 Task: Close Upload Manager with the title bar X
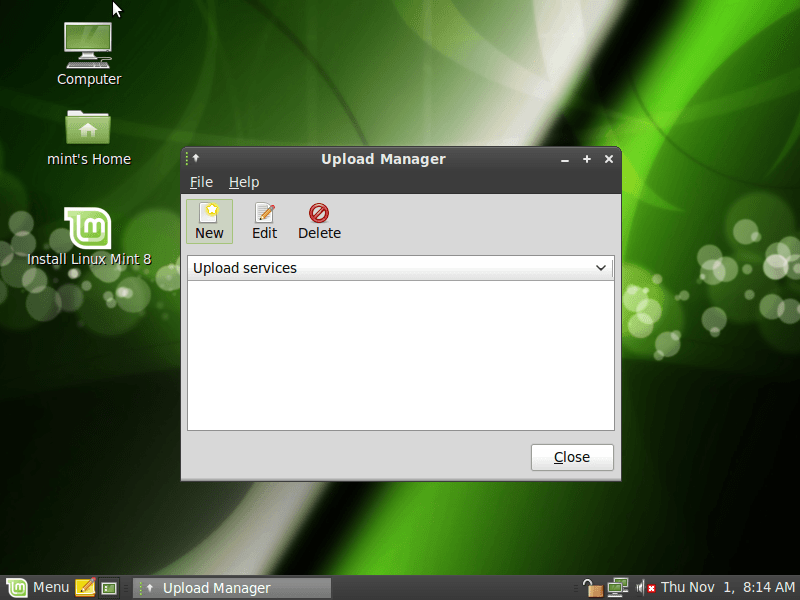pyautogui.click(x=609, y=159)
